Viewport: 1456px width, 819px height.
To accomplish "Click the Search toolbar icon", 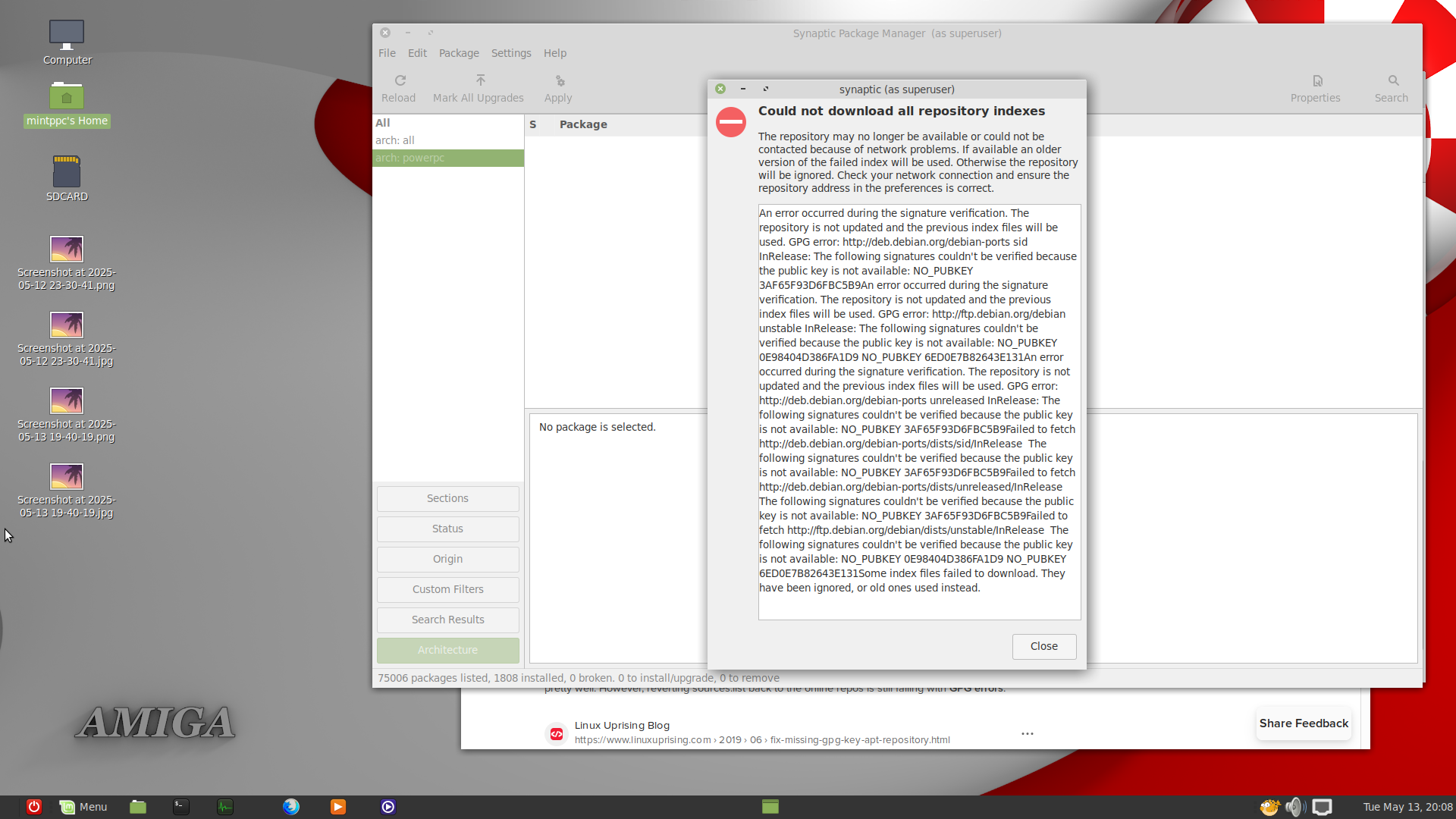I will 1392,81.
